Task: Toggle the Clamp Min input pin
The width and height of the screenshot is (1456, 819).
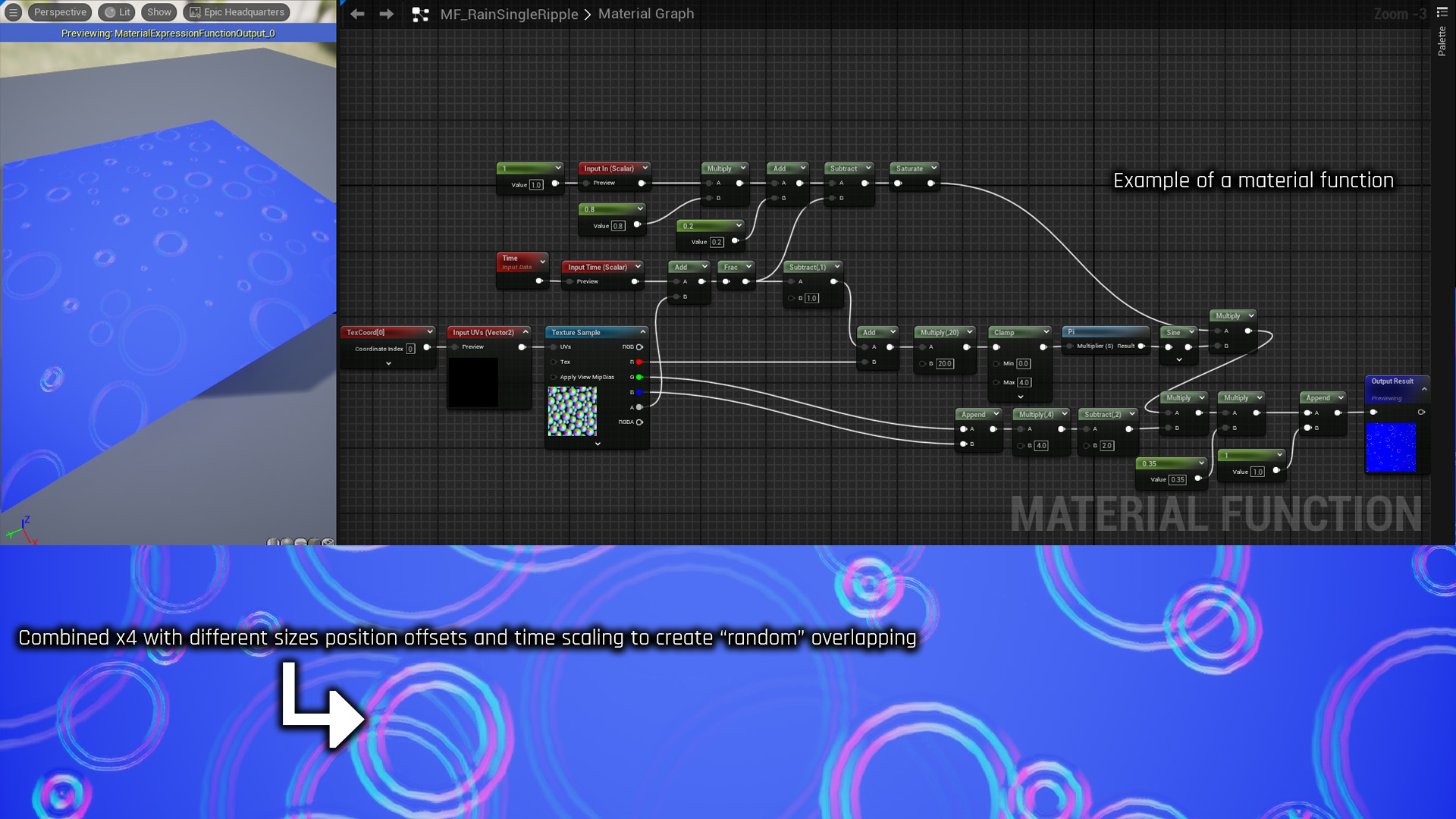Action: coord(996,363)
